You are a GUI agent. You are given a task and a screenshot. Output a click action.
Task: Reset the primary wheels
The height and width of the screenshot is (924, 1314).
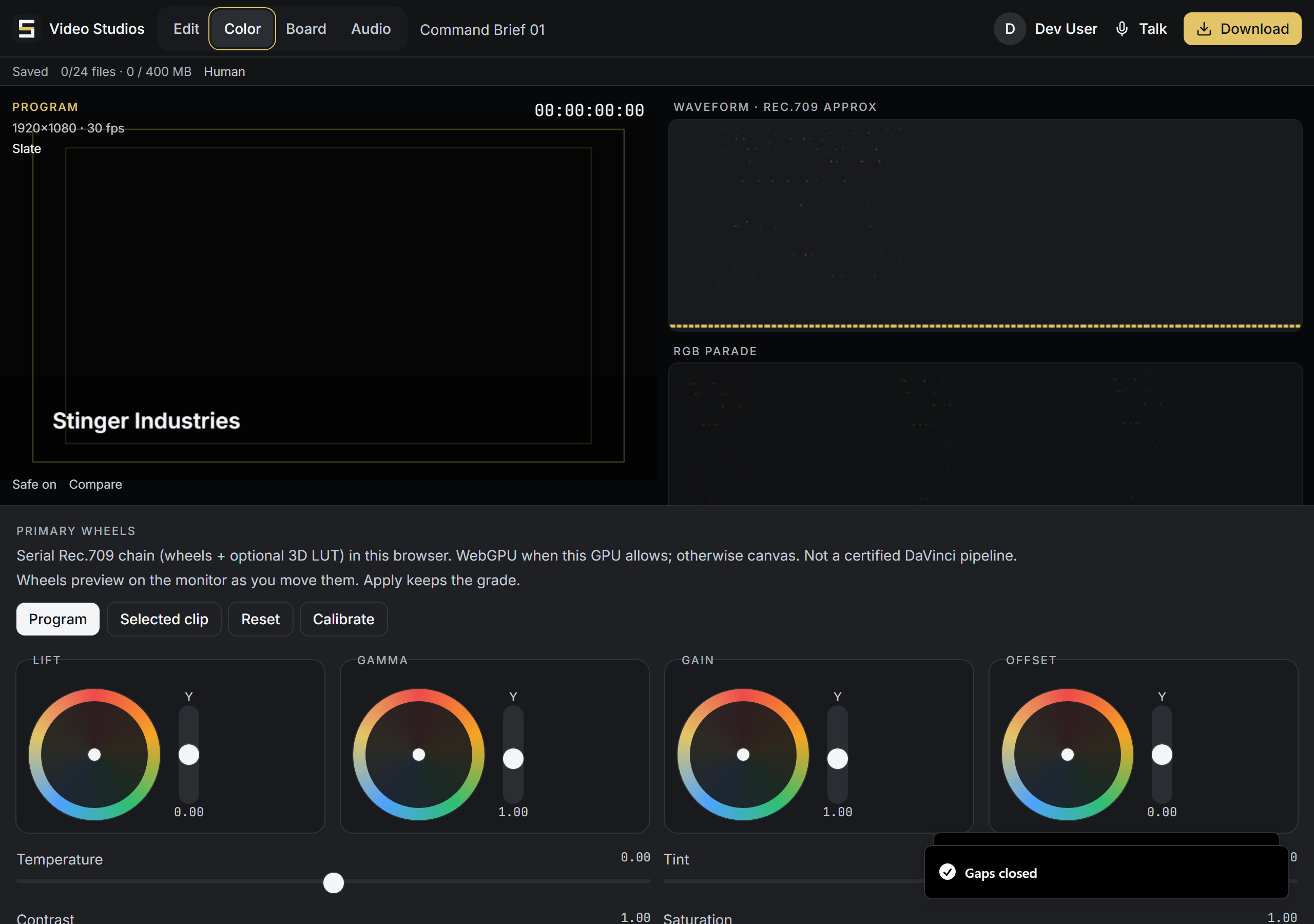pos(260,619)
